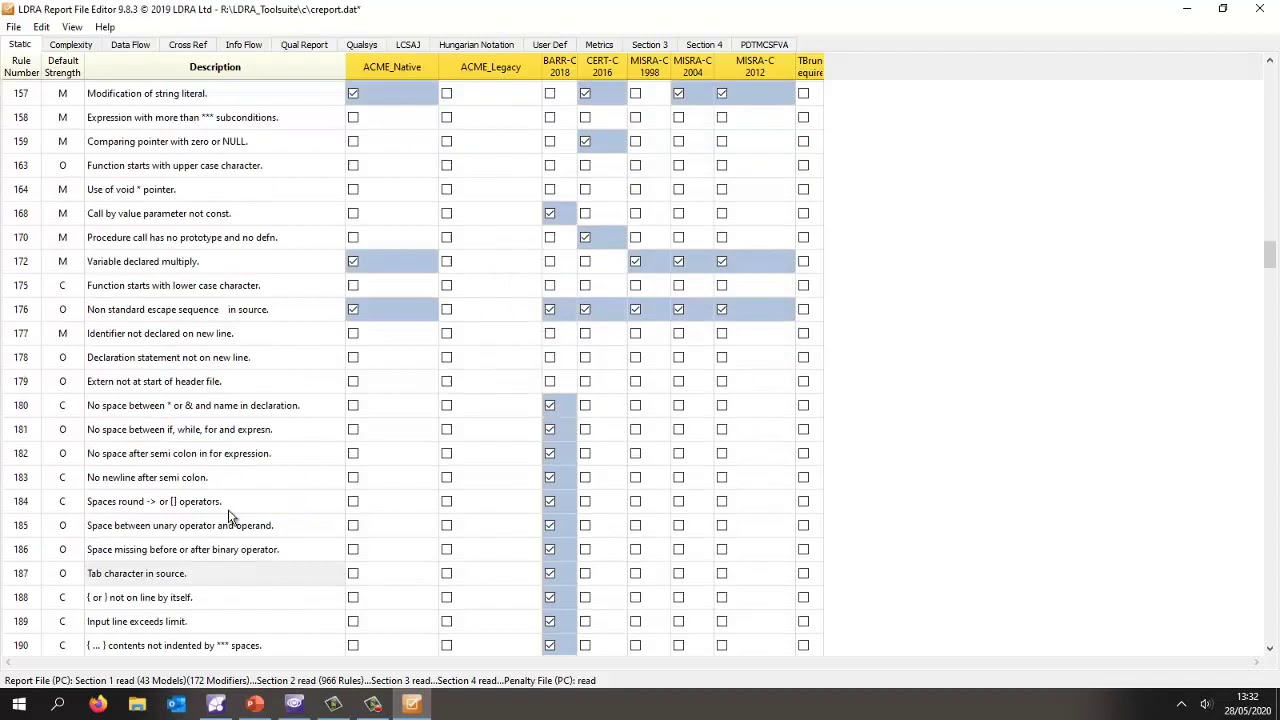Screen dimensions: 1280x720
Task: Launch Firefox from the taskbar
Action: click(x=97, y=704)
